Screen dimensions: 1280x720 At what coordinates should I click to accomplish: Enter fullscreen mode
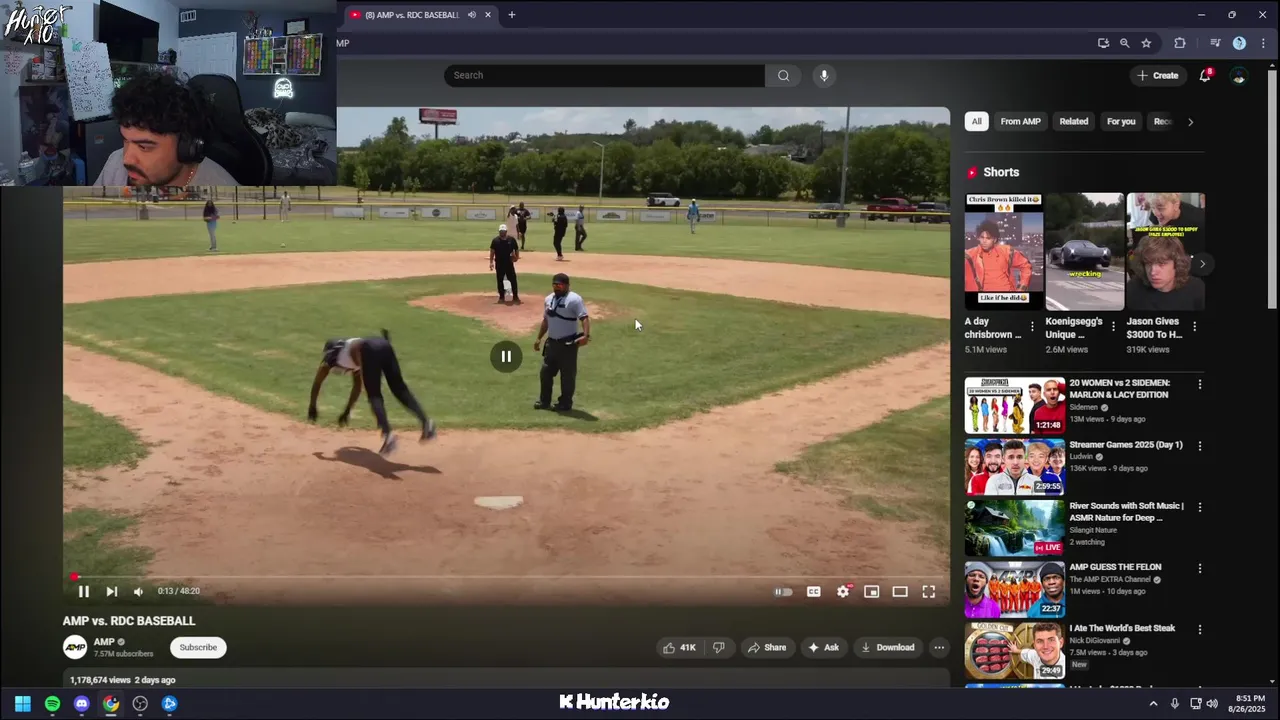928,592
